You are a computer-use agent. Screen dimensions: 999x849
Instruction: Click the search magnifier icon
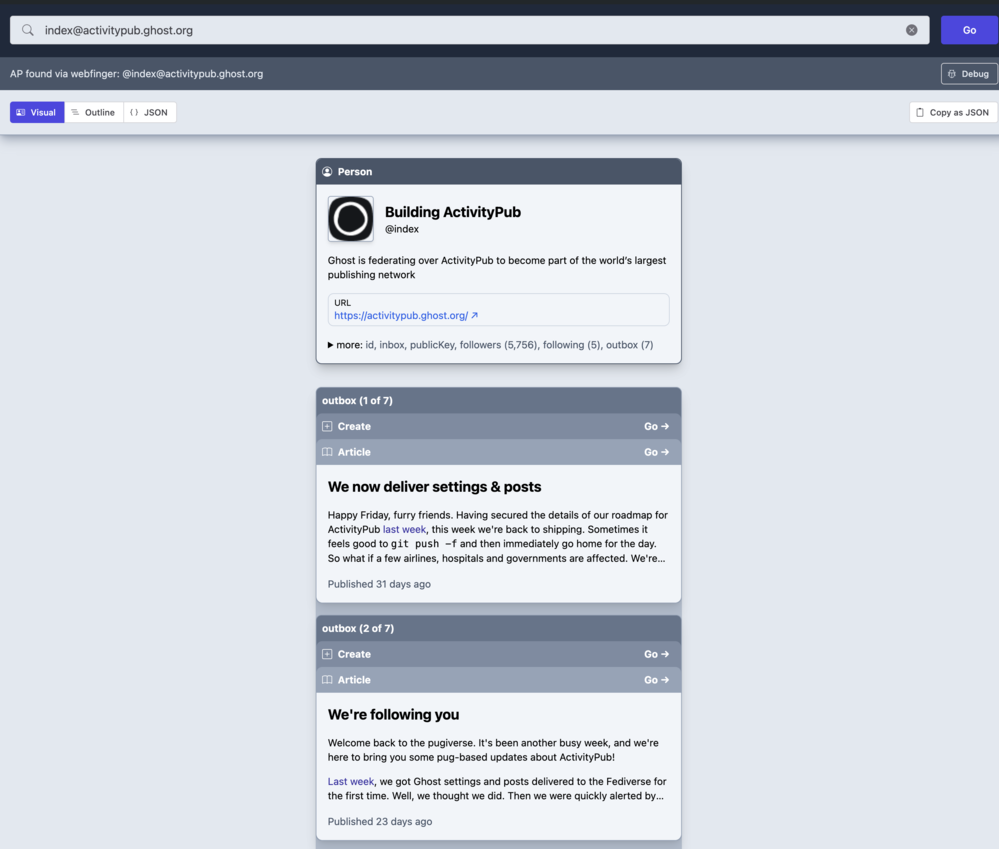(x=28, y=30)
